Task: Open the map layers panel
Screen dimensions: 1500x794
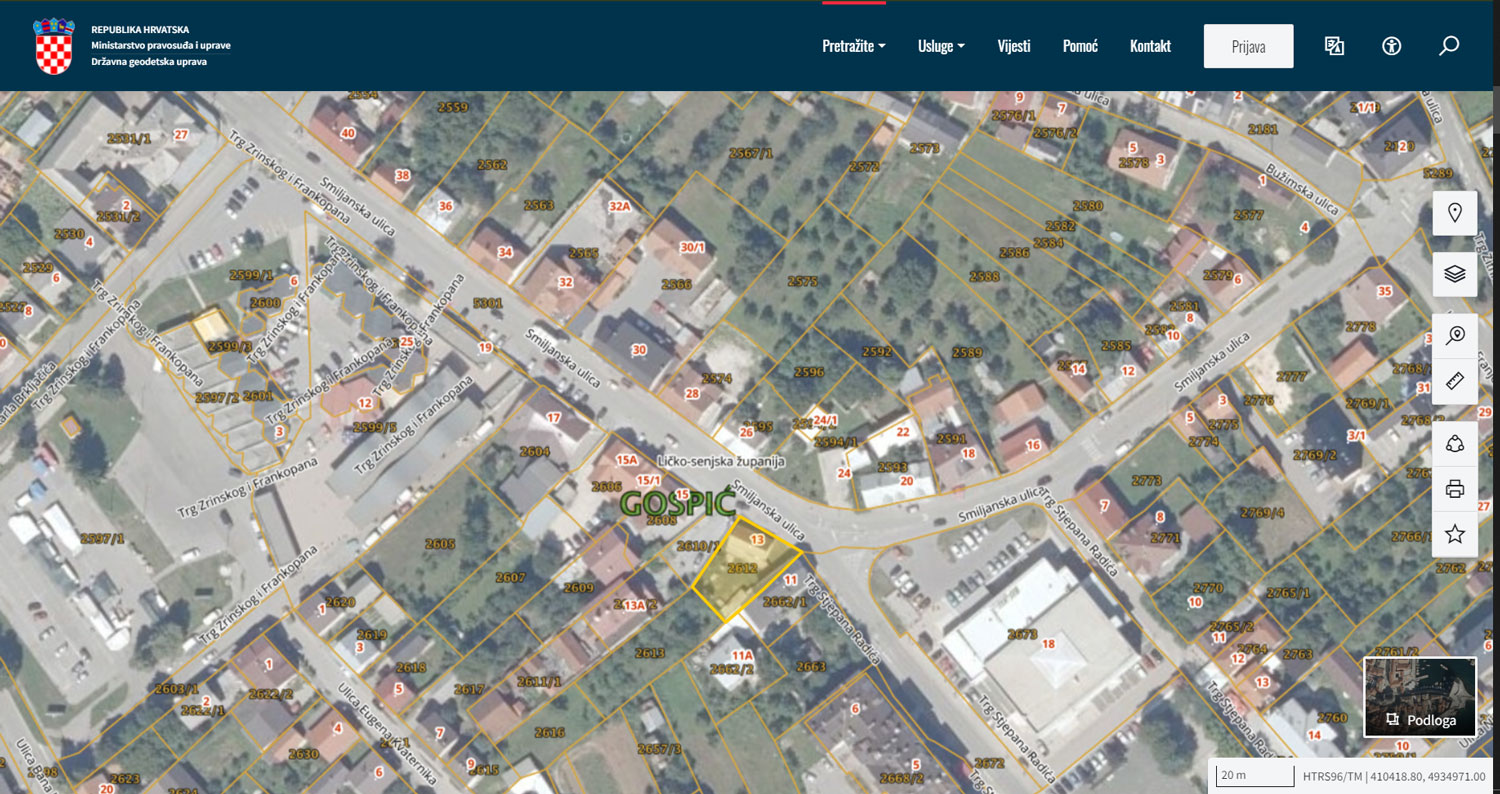Action: pos(1455,274)
